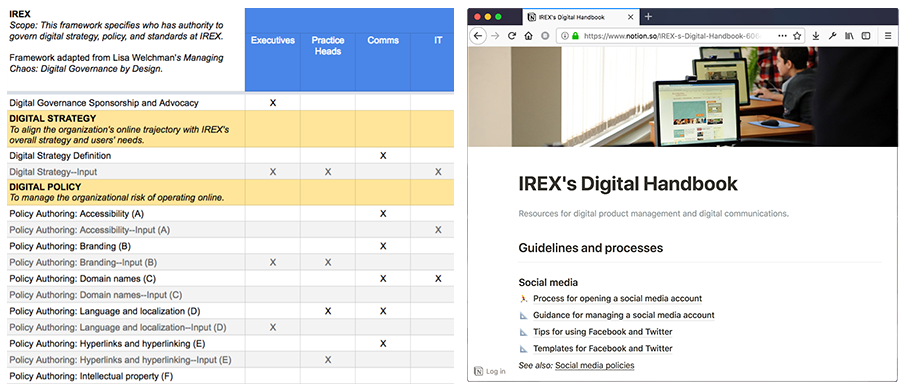Image resolution: width=900 pixels, height=384 pixels.
Task: Click the PDF icon beside Process for opening
Action: (x=523, y=298)
